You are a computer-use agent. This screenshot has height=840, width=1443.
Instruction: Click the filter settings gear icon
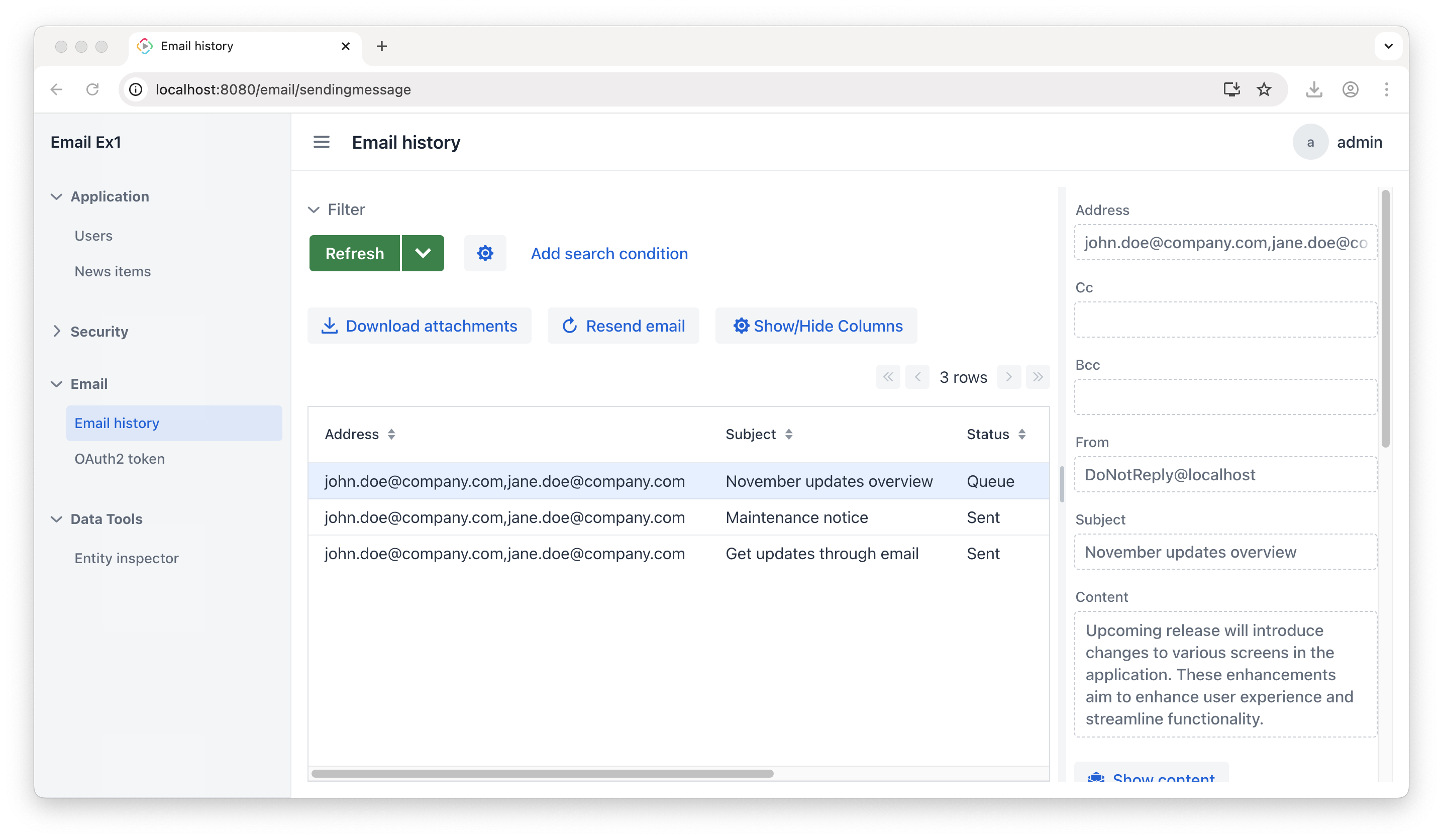pos(485,253)
